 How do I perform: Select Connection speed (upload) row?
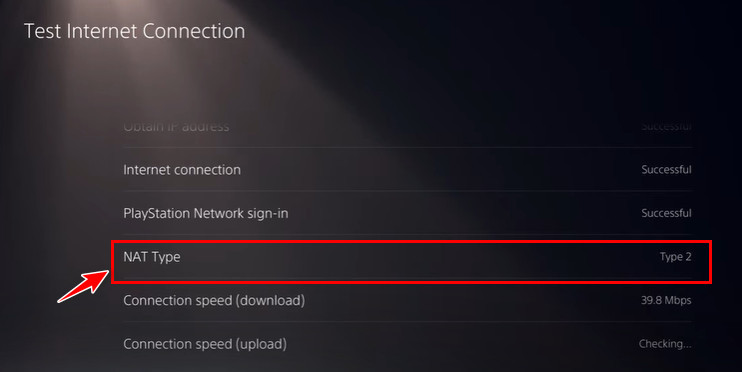point(408,344)
